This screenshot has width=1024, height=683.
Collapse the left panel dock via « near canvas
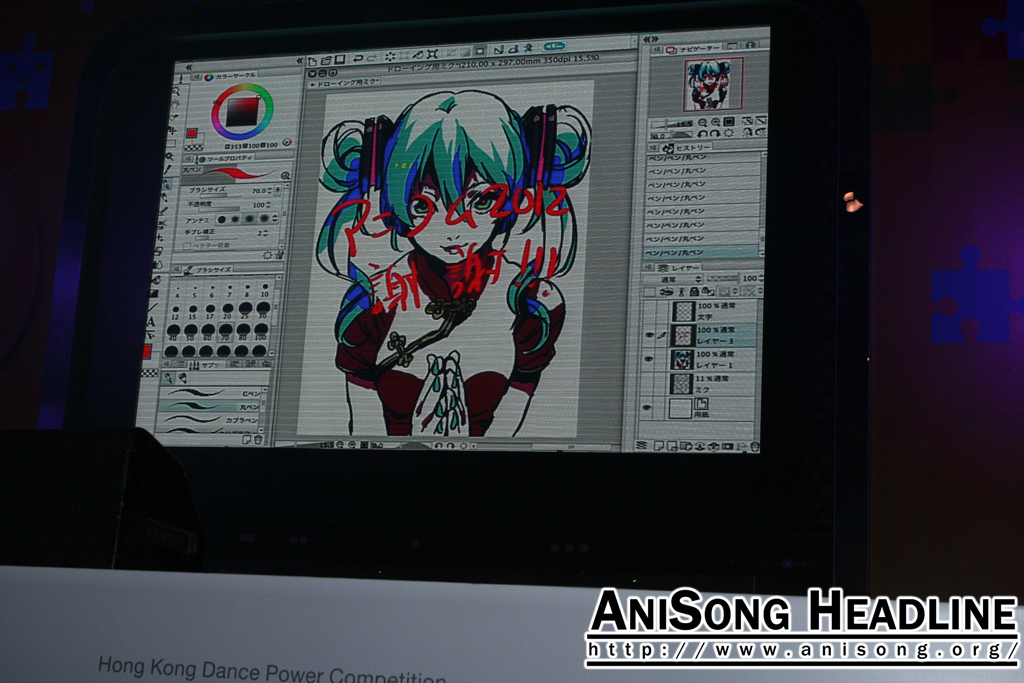pyautogui.click(x=299, y=61)
